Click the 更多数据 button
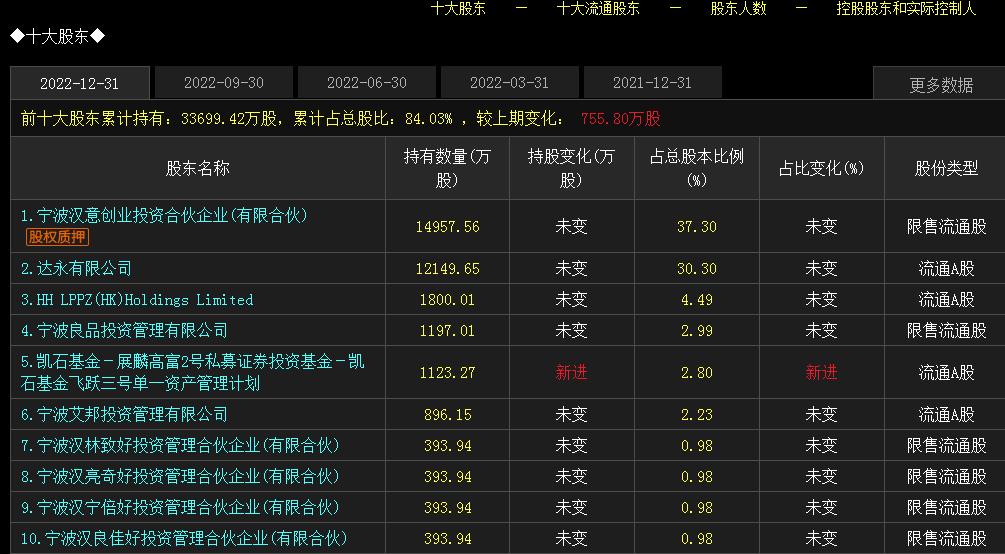 940,85
